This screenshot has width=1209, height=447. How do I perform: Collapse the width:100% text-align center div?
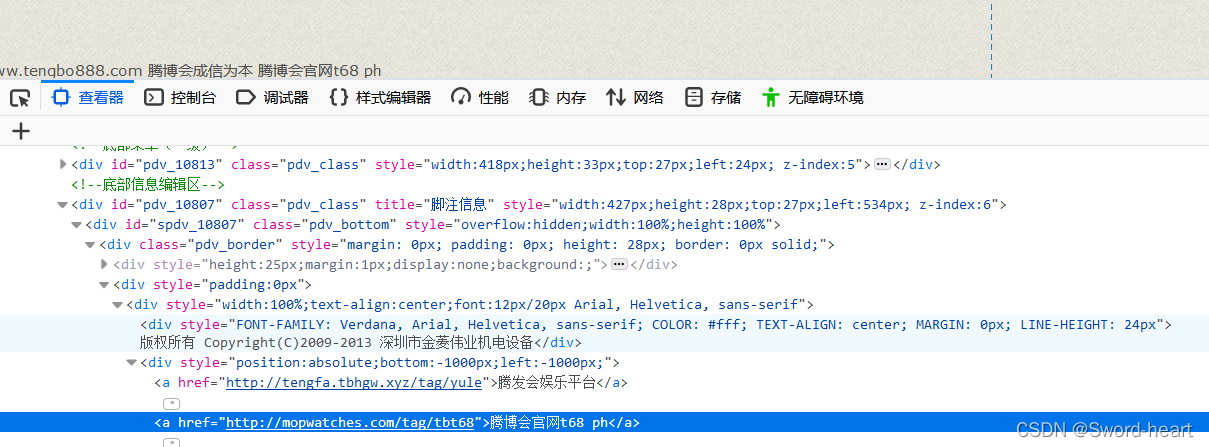(x=119, y=304)
